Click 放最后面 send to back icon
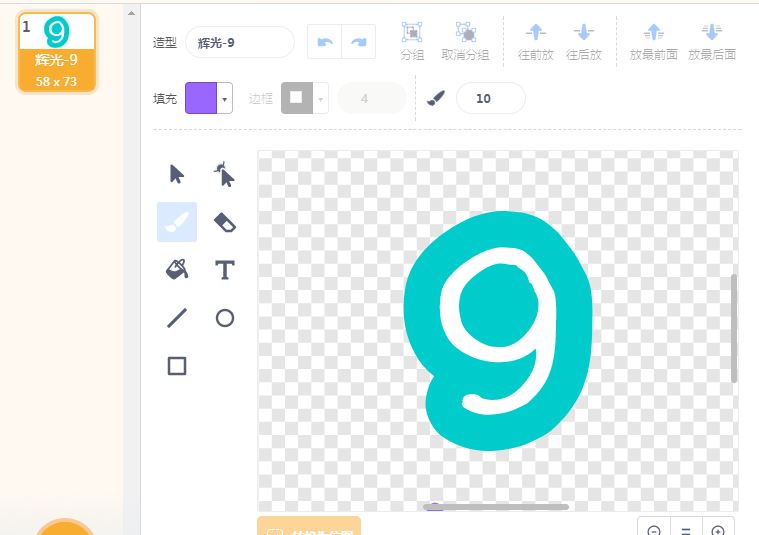 point(712,32)
